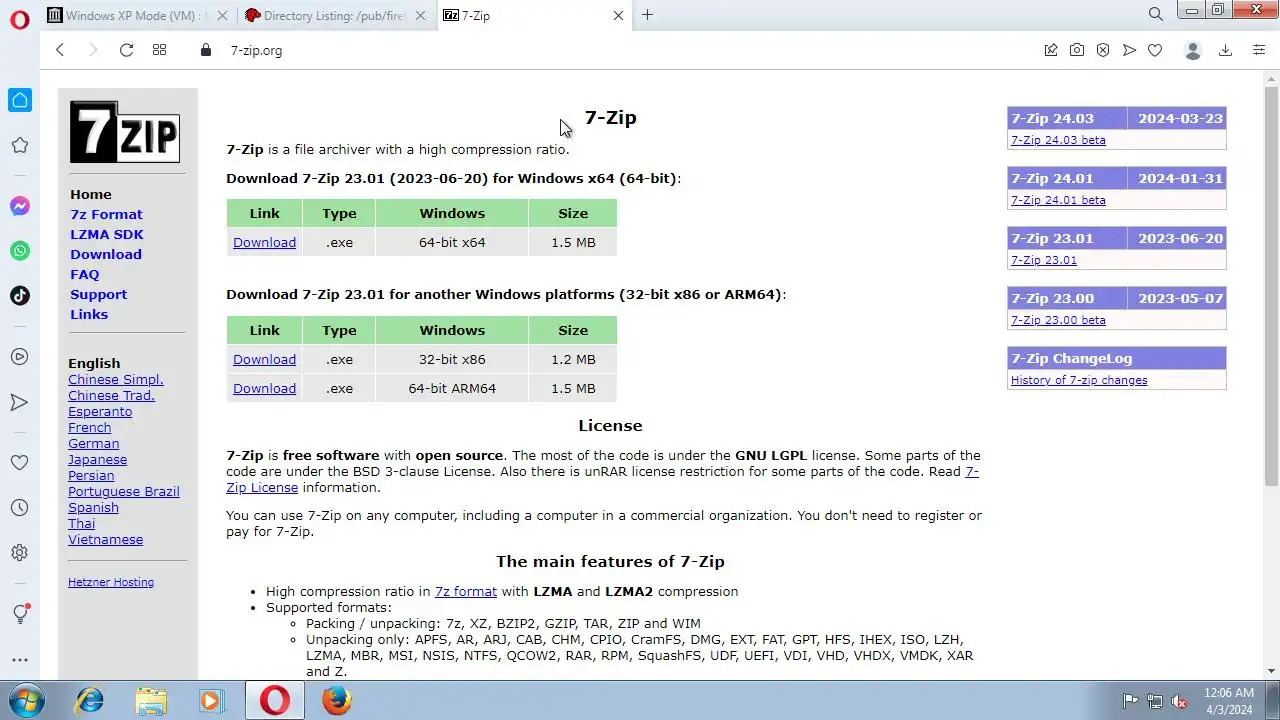This screenshot has width=1280, height=720.
Task: Open sidebar History clock icon
Action: click(20, 508)
